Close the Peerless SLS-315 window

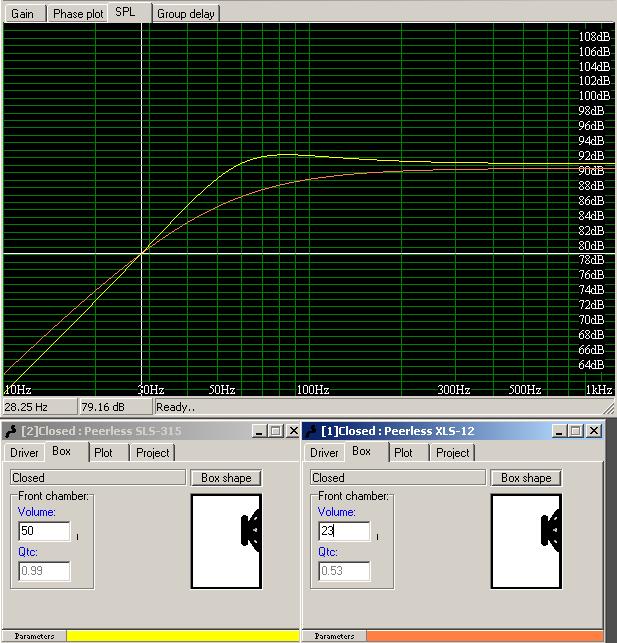click(x=294, y=431)
